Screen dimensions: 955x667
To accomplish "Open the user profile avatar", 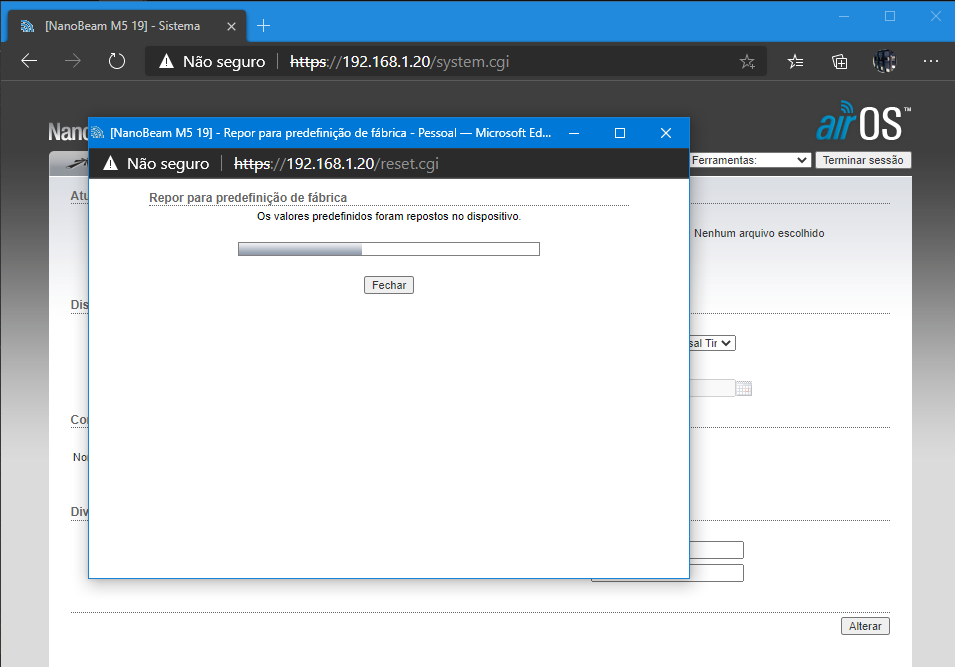I will point(884,62).
